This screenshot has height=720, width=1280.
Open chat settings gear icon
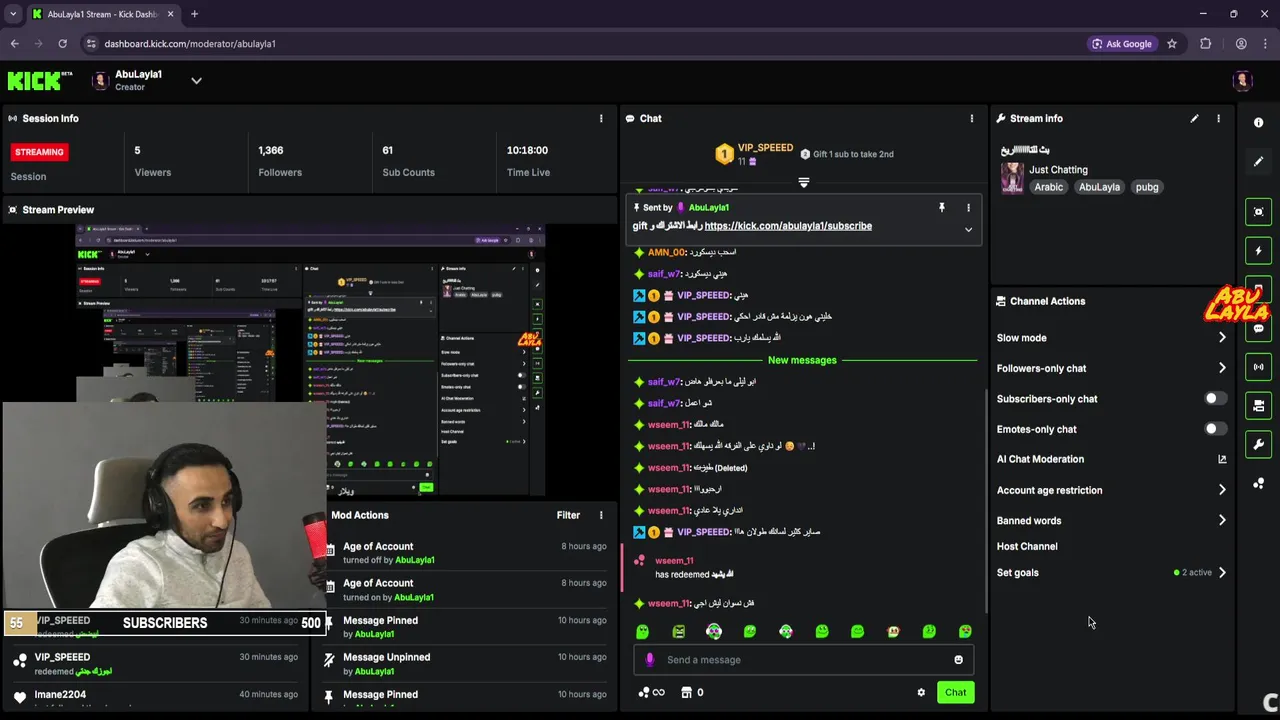921,692
